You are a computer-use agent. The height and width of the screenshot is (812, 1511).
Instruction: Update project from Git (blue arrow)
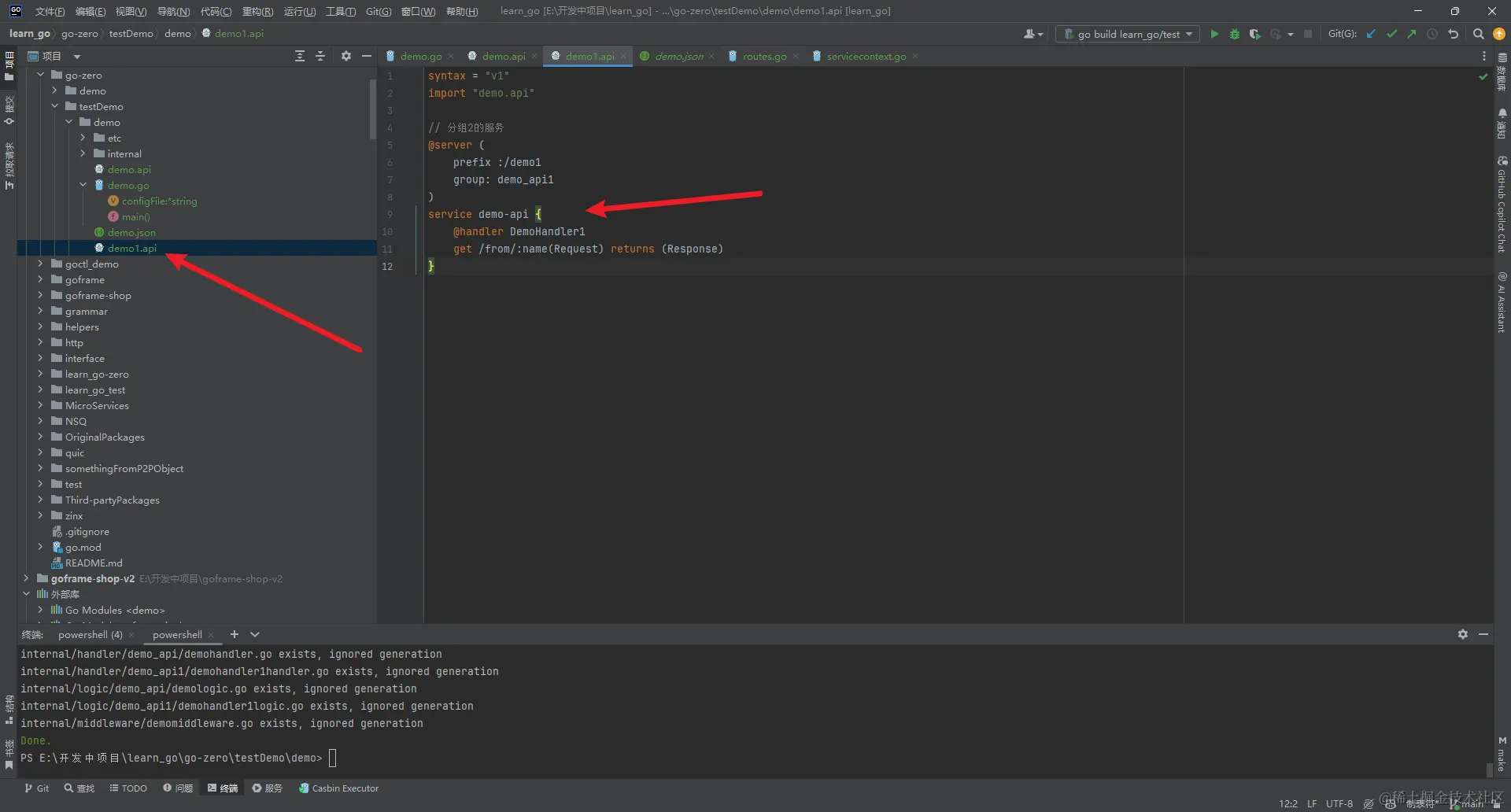tap(1371, 34)
